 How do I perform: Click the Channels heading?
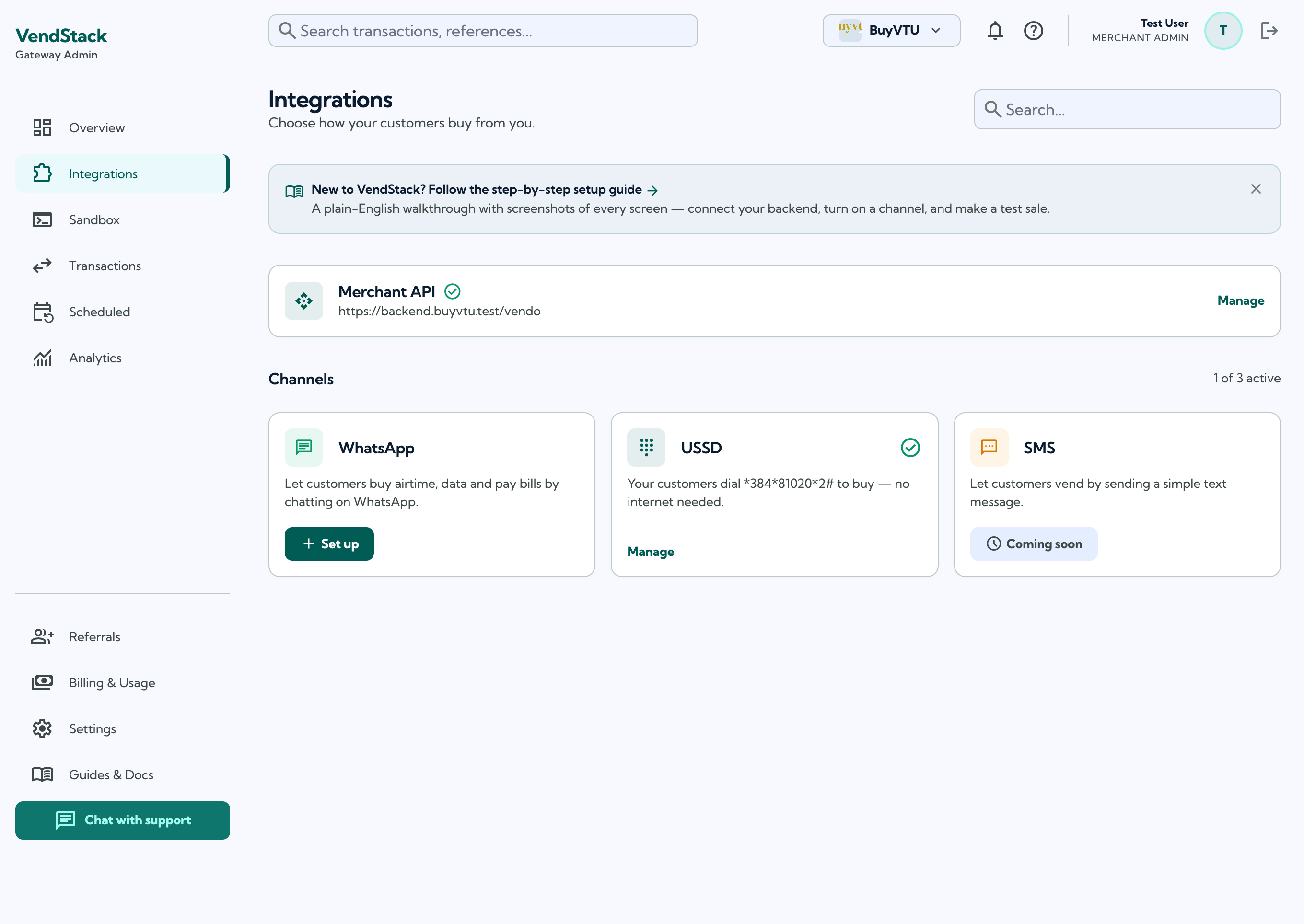point(301,379)
